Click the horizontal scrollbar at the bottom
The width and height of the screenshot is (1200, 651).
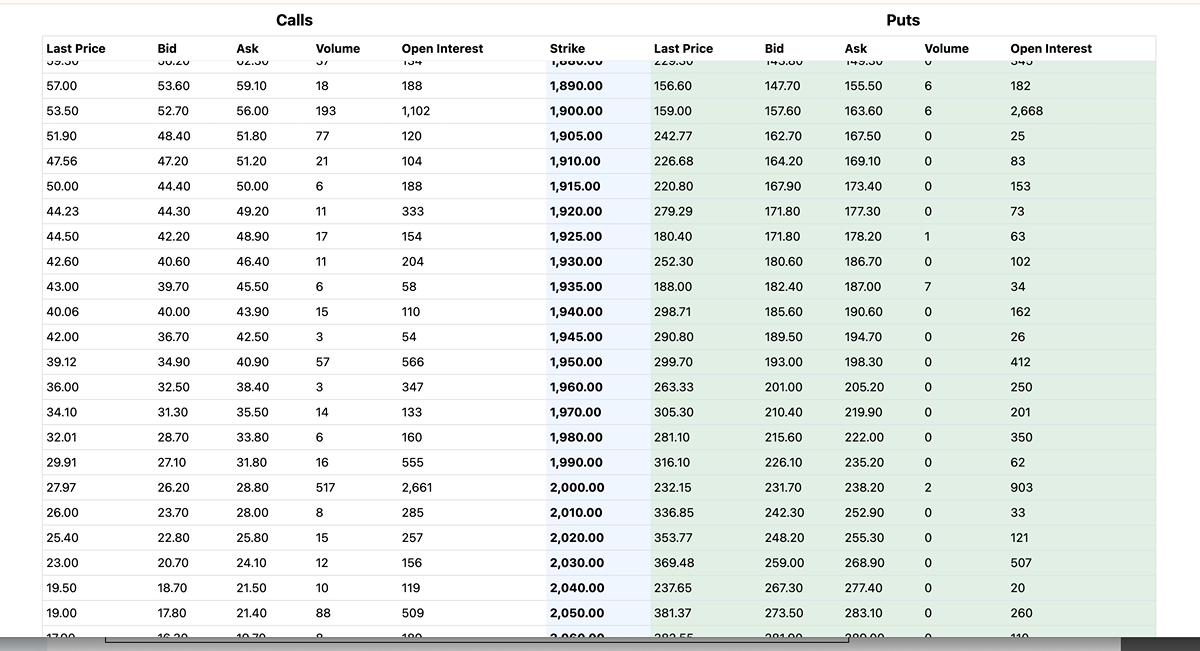click(470, 640)
